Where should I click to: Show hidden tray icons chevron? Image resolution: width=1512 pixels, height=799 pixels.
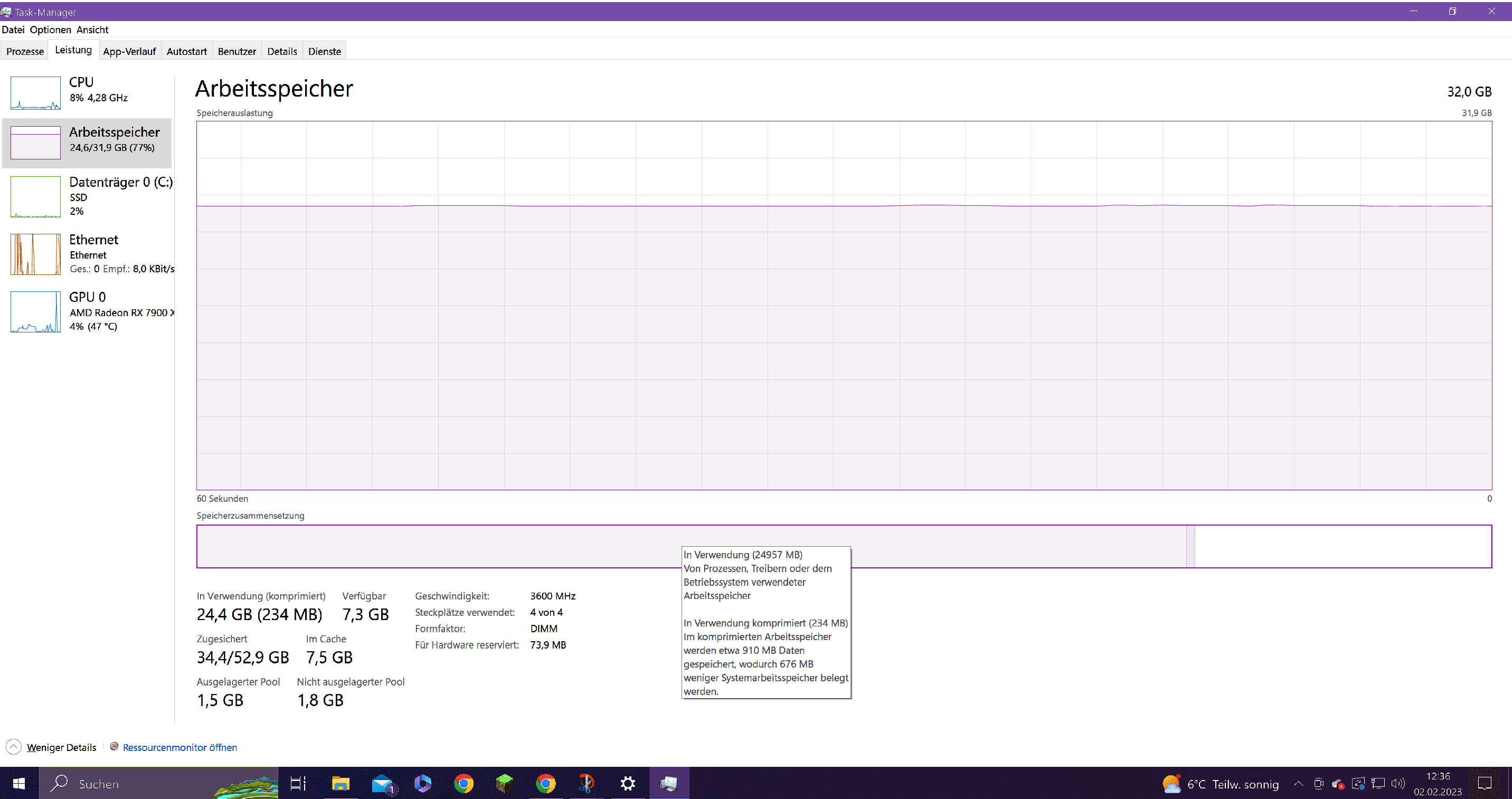point(1298,784)
